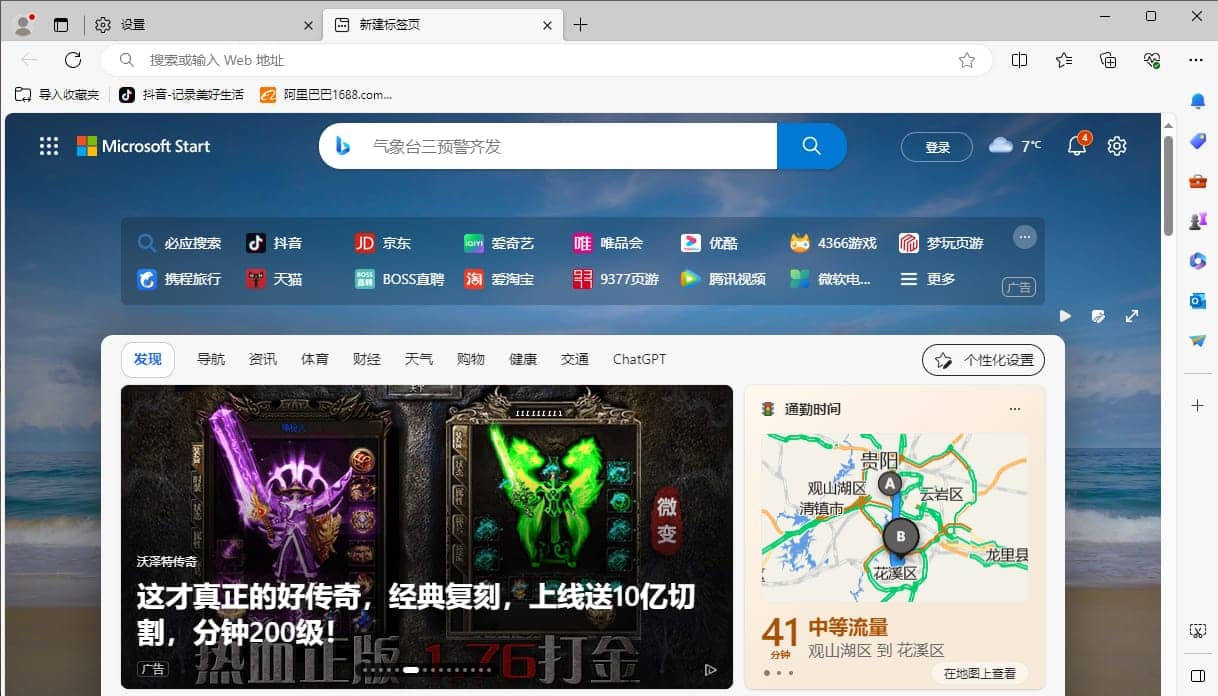Toggle the sidebar panel layout icon

point(1198,675)
